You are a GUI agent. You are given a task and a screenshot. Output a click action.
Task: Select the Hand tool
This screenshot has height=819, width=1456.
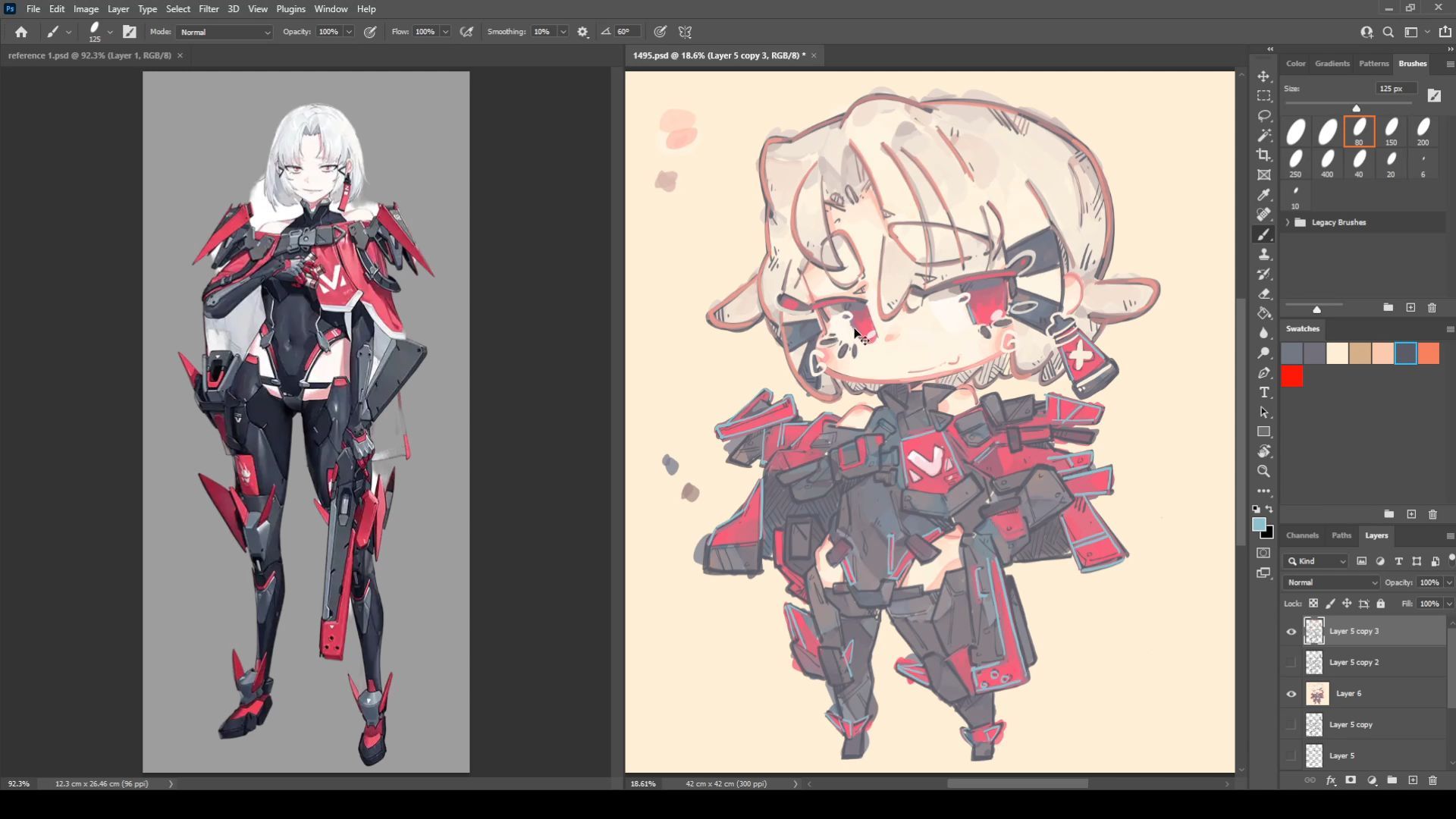[x=1263, y=452]
